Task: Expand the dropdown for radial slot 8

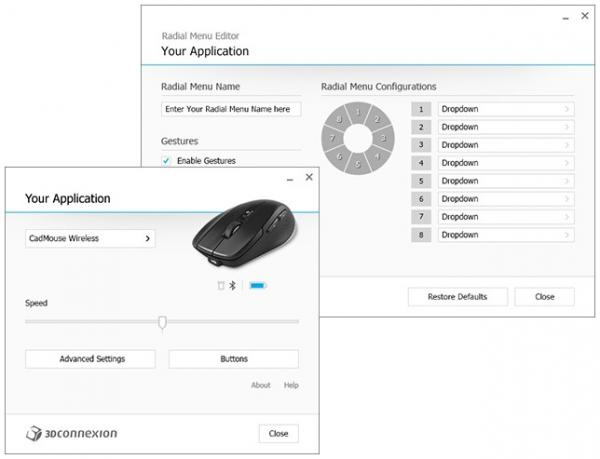Action: pyautogui.click(x=507, y=235)
